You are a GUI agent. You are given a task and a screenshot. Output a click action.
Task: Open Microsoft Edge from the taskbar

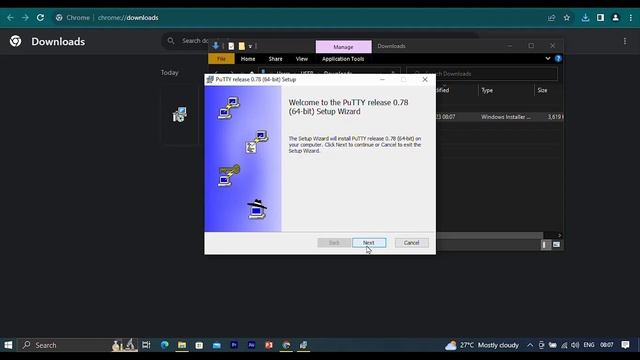click(x=164, y=345)
